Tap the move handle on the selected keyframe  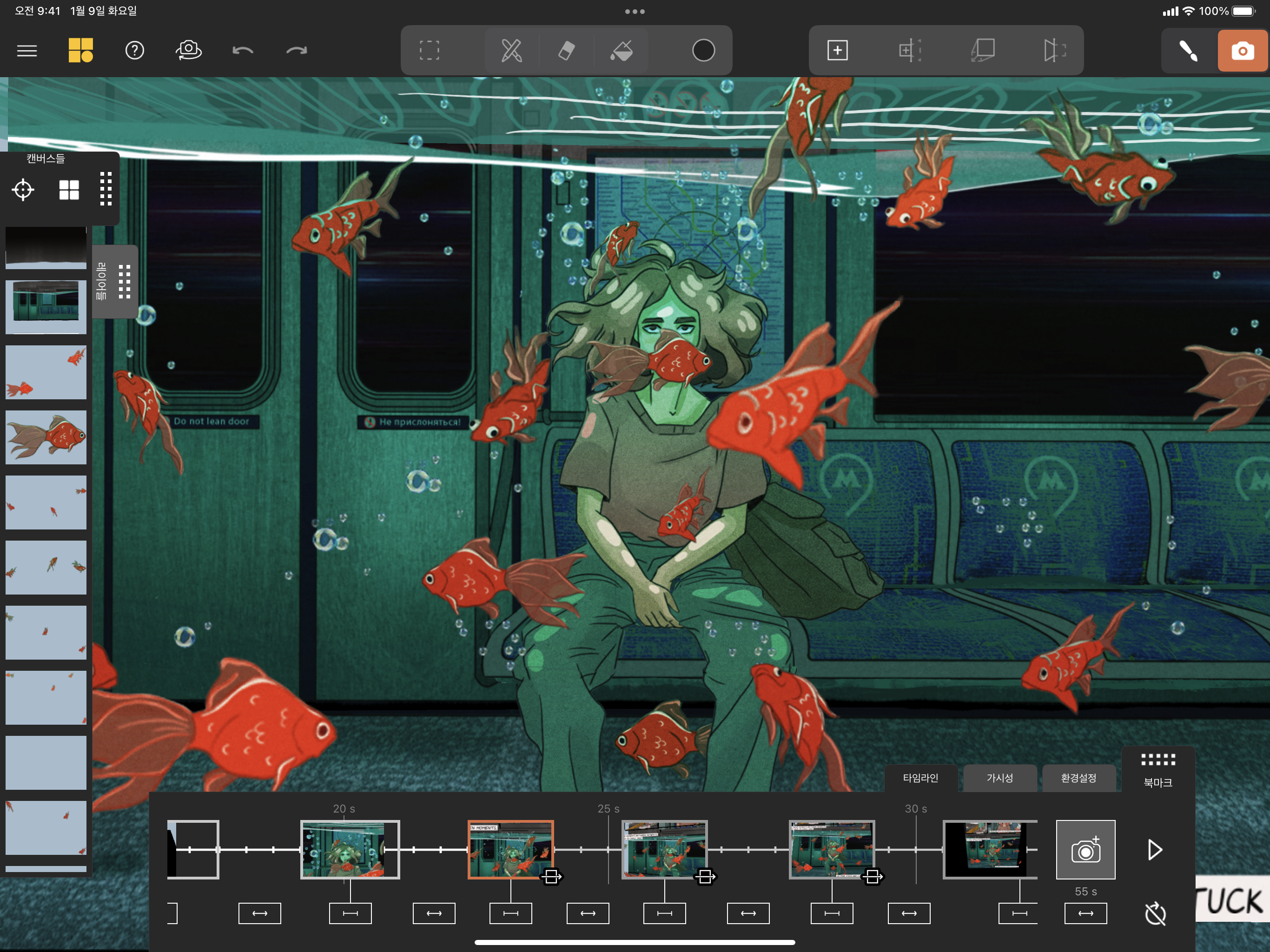tap(551, 876)
